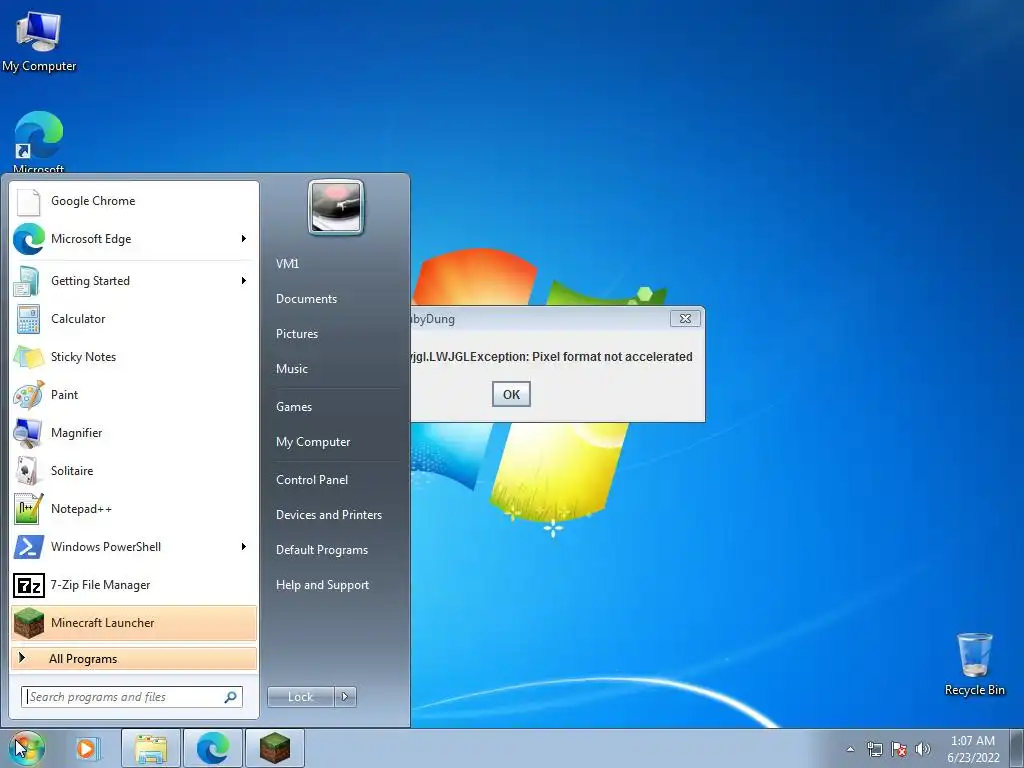Open Control Panel
This screenshot has height=768, width=1024.
[312, 480]
